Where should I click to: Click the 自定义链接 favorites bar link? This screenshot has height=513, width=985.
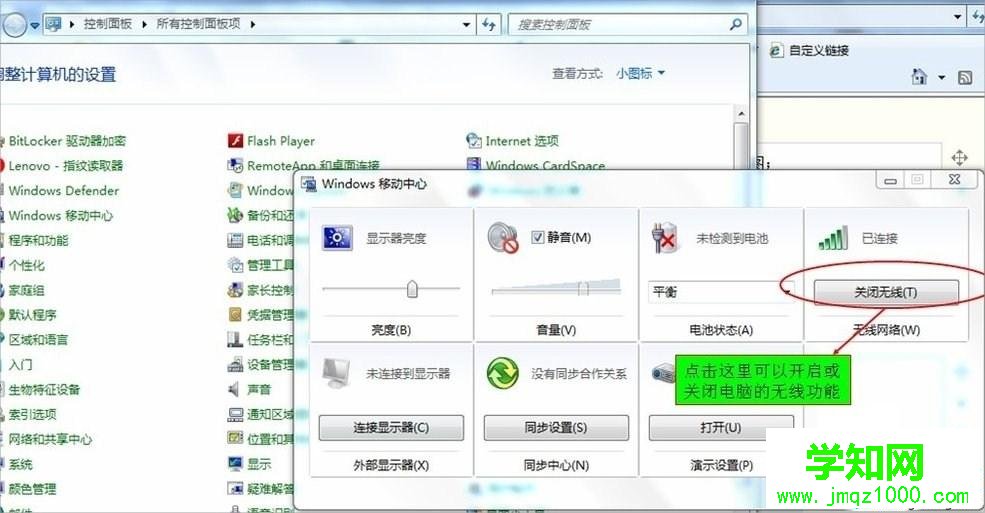point(819,51)
